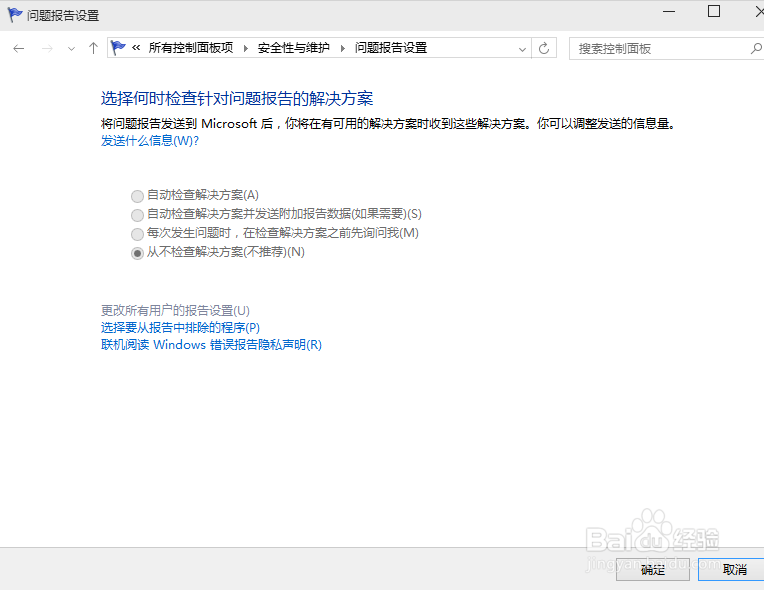
Task: Click the title bar flag icon
Action: [x=15, y=15]
